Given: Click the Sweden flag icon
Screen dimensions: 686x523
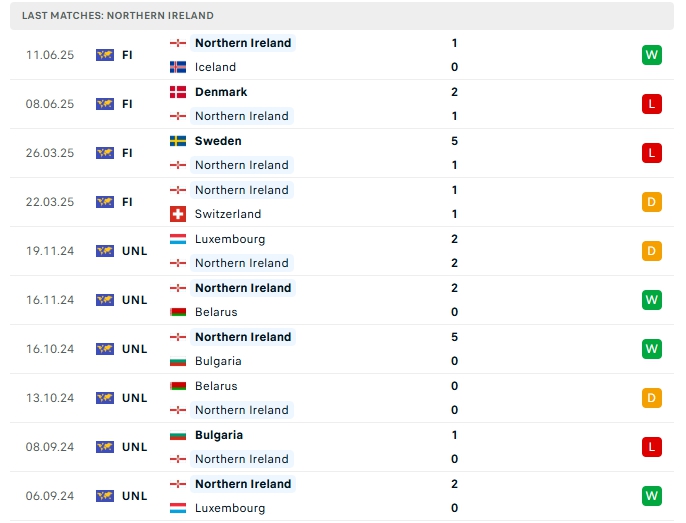Looking at the screenshot, I should coord(178,141).
